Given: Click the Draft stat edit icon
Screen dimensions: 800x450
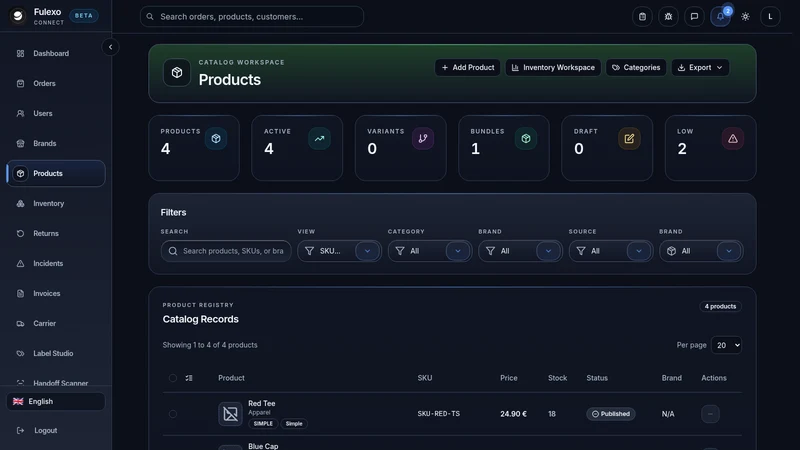Looking at the screenshot, I should (629, 138).
